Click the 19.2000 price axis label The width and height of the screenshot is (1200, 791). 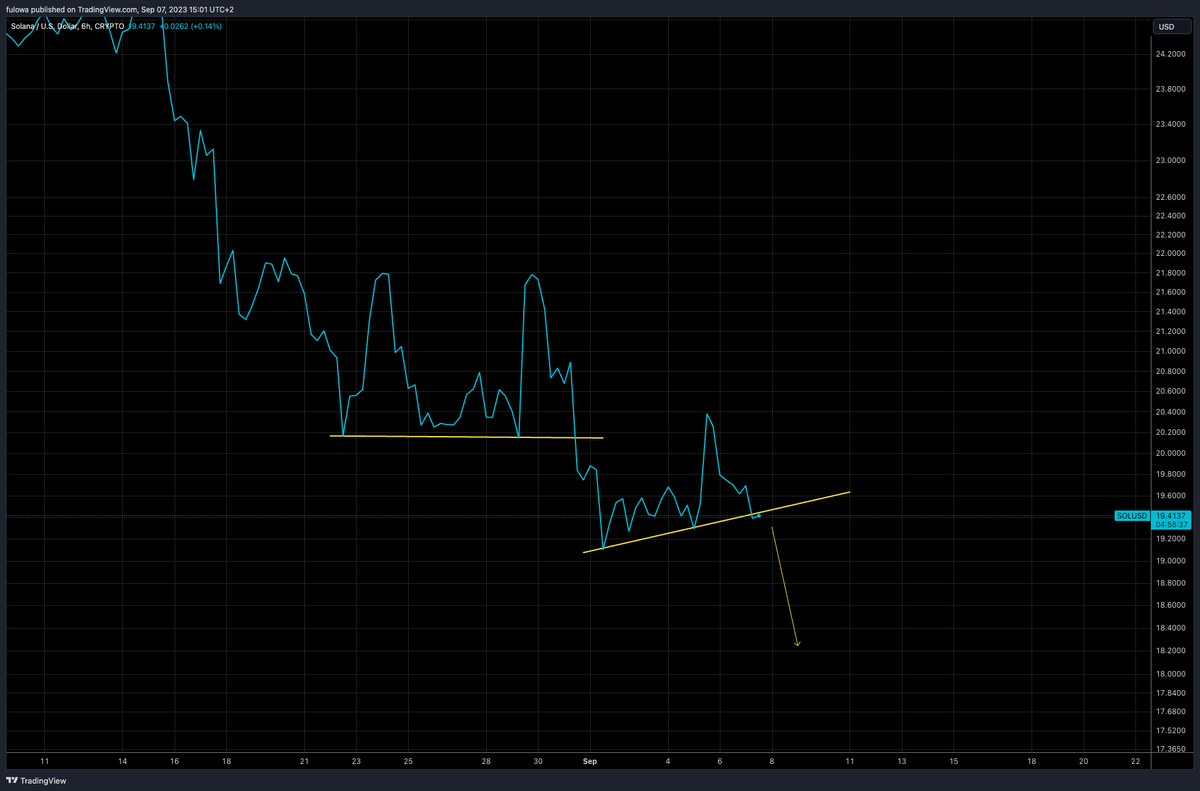pos(1171,539)
